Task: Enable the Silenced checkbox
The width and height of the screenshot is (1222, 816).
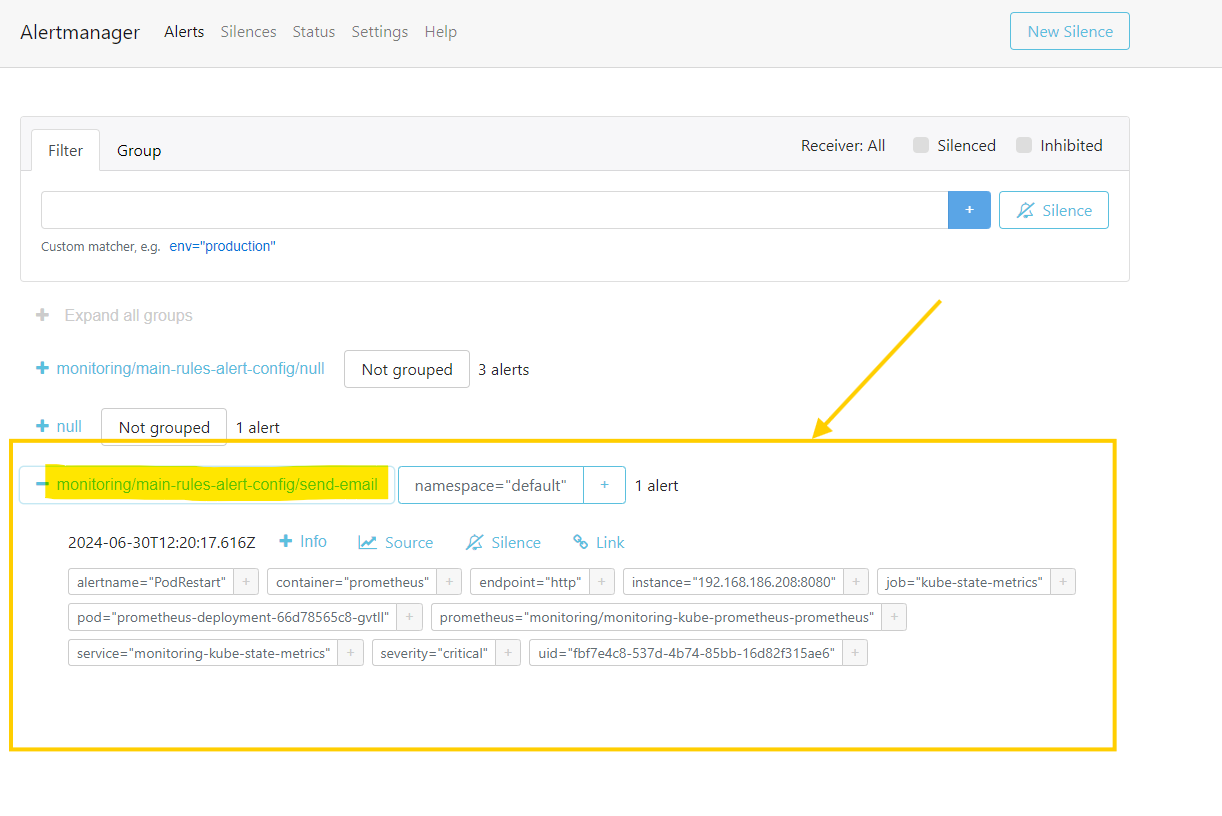Action: coord(921,145)
